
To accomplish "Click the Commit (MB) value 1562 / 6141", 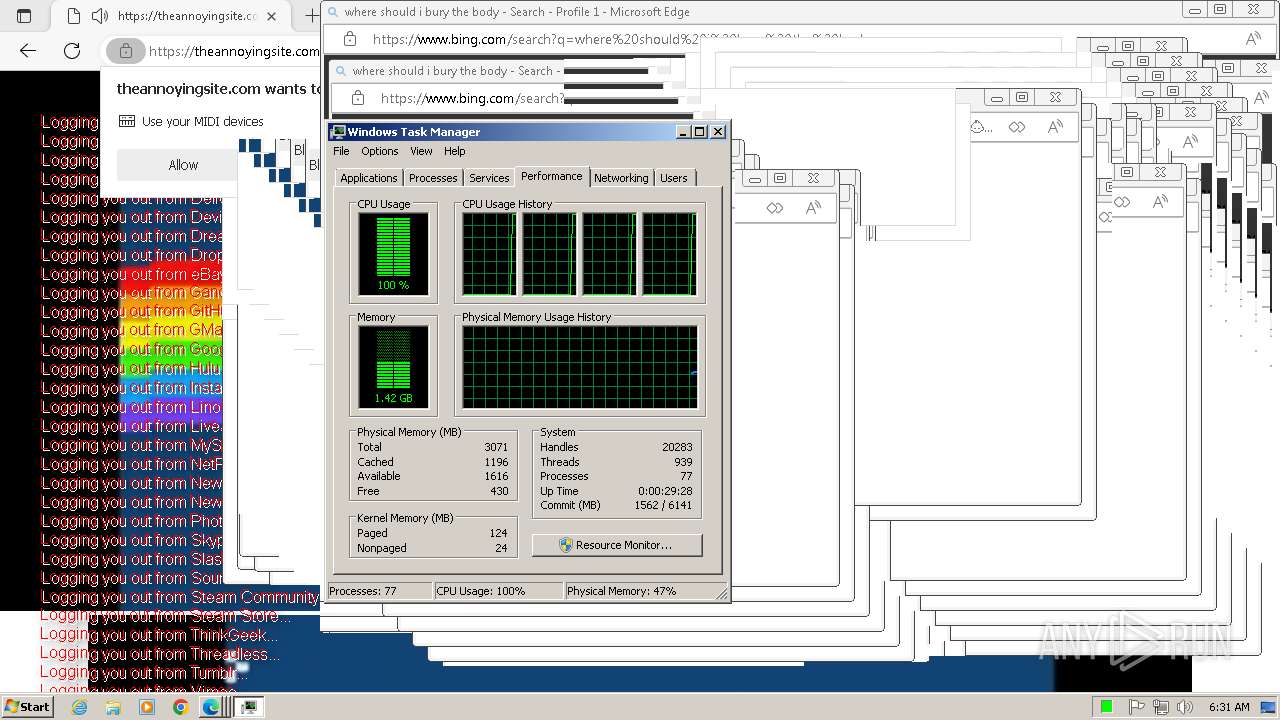I will point(663,505).
